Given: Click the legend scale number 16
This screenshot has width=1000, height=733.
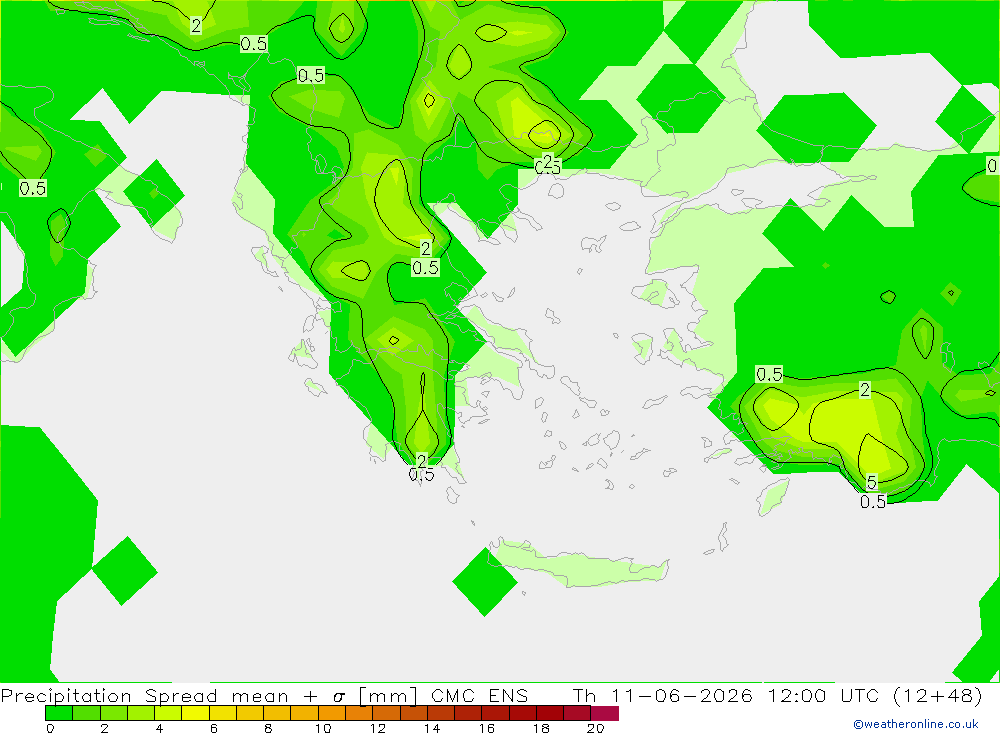Looking at the screenshot, I should point(487,728).
